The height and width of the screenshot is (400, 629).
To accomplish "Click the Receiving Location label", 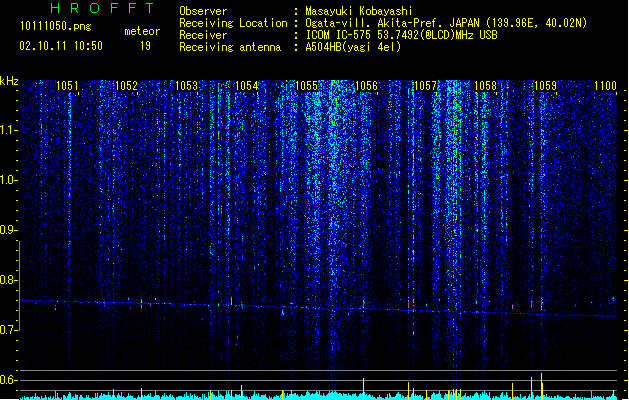I will click(x=233, y=23).
